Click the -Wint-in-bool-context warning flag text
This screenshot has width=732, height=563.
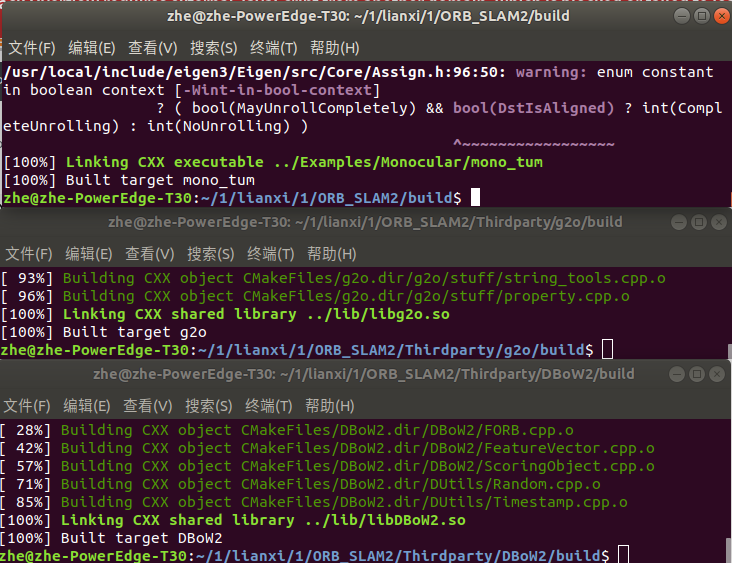(277, 90)
